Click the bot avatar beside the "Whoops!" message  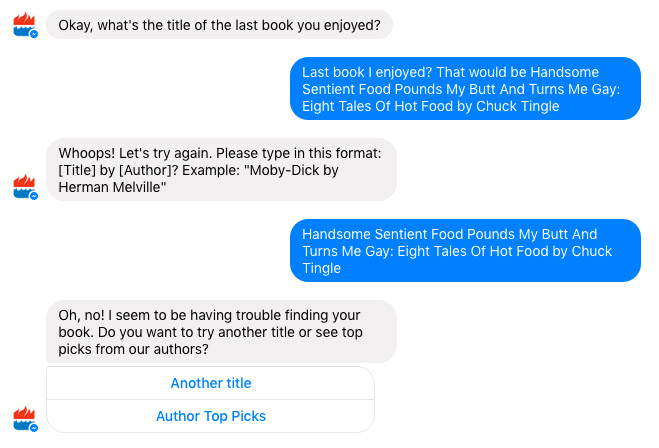[24, 186]
